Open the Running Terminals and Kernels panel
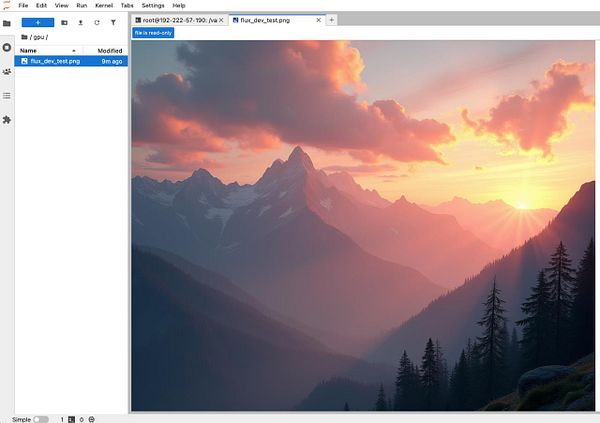This screenshot has height=423, width=600. click(x=7, y=47)
